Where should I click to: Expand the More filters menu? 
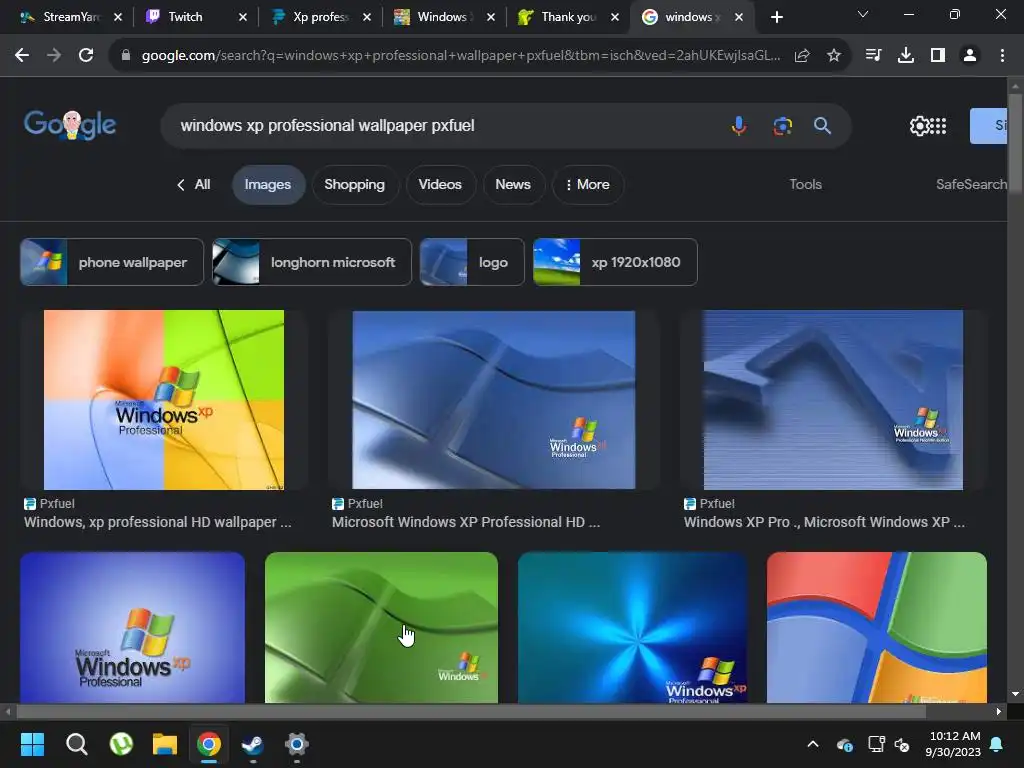588,185
